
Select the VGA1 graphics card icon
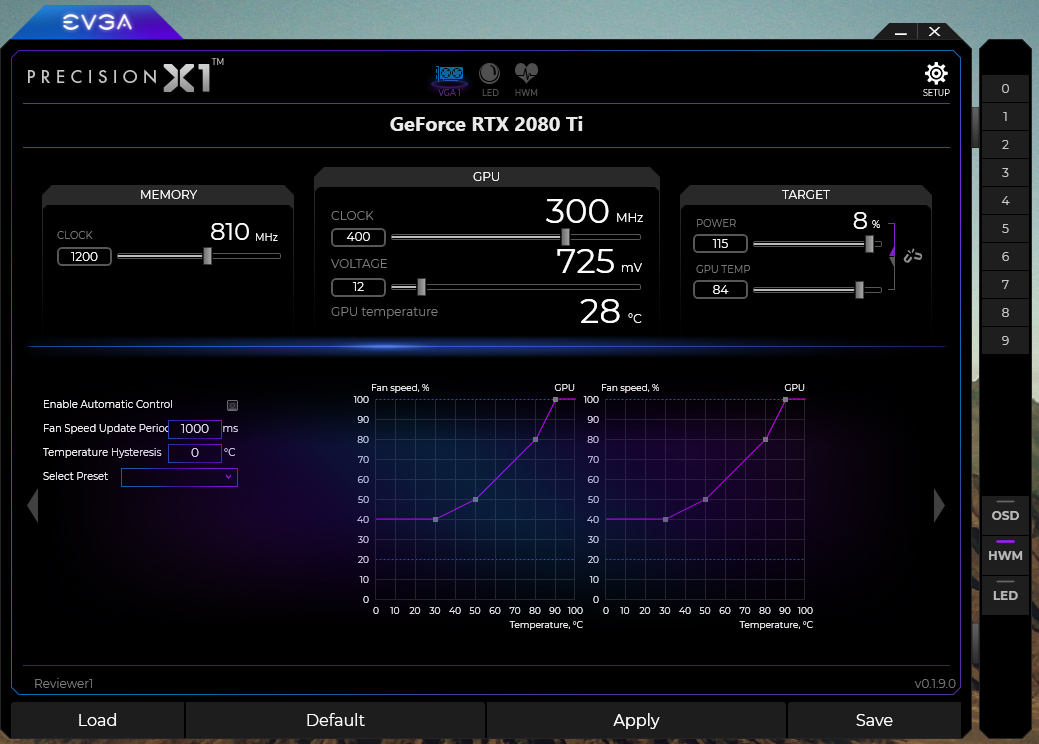pos(449,76)
